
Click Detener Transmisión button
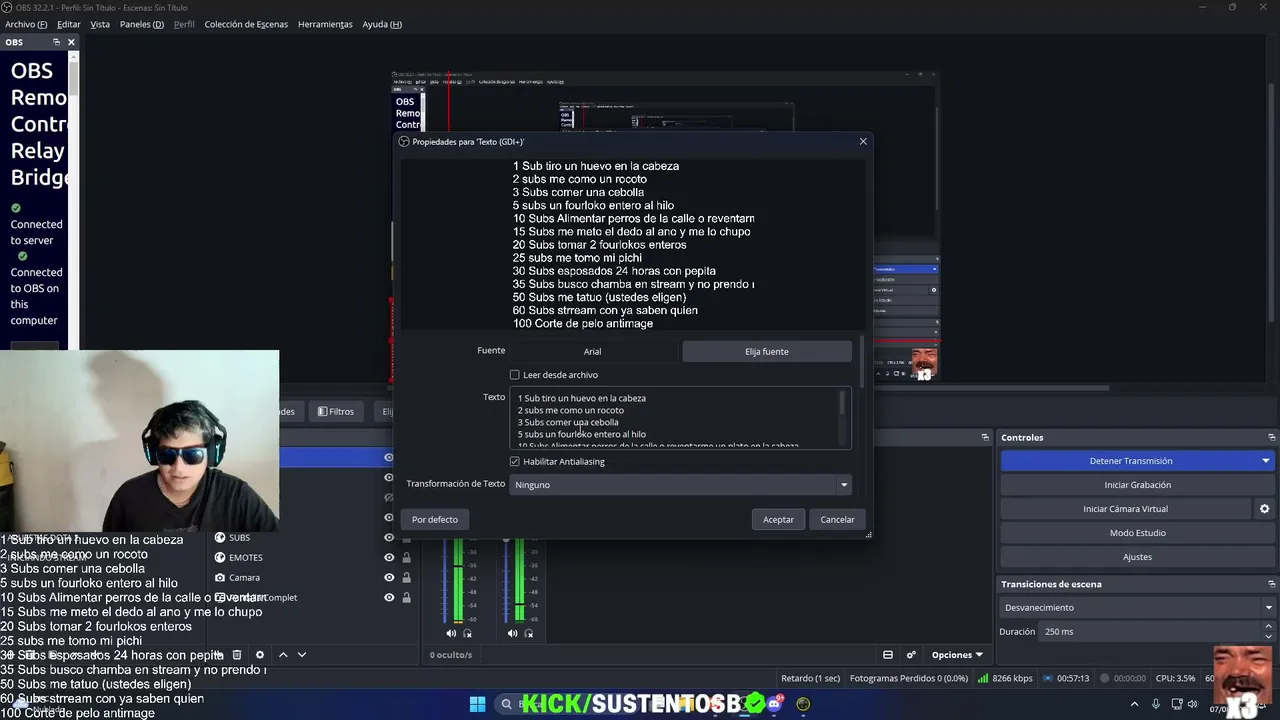pyautogui.click(x=1130, y=461)
